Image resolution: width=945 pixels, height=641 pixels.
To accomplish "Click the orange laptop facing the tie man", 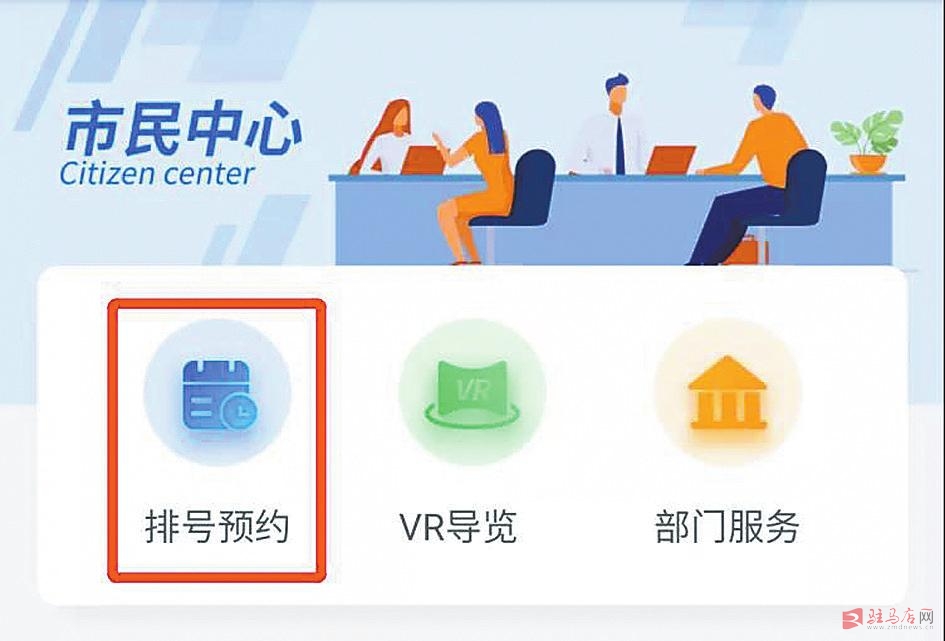I will (x=670, y=160).
